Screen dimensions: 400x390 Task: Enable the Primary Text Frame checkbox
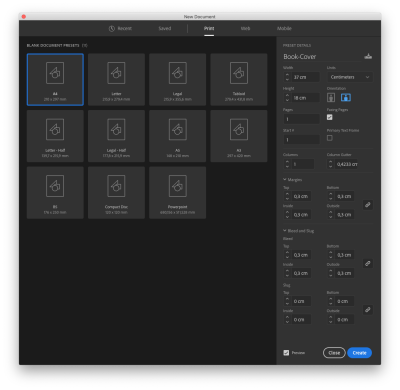click(330, 138)
